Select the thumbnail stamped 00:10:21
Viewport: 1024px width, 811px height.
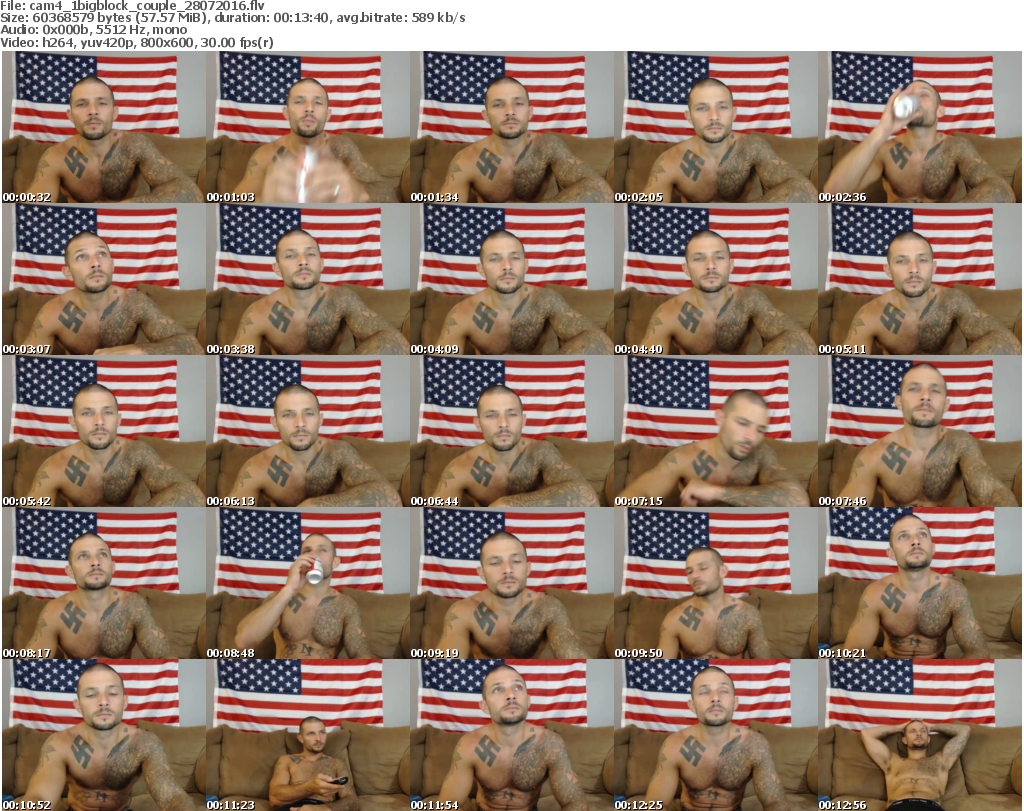point(920,583)
